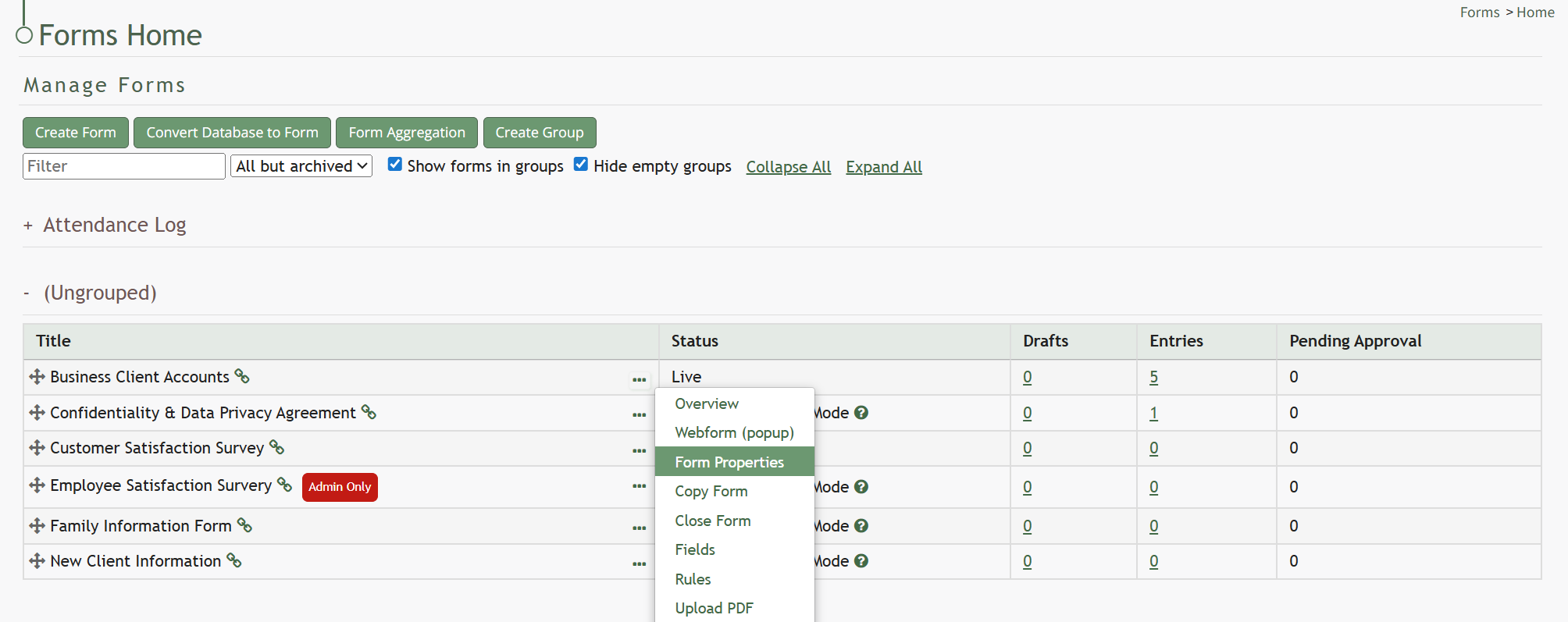The height and width of the screenshot is (622, 1568).
Task: Open ellipsis menu for Customer Satisfaction Survey
Action: click(x=640, y=450)
